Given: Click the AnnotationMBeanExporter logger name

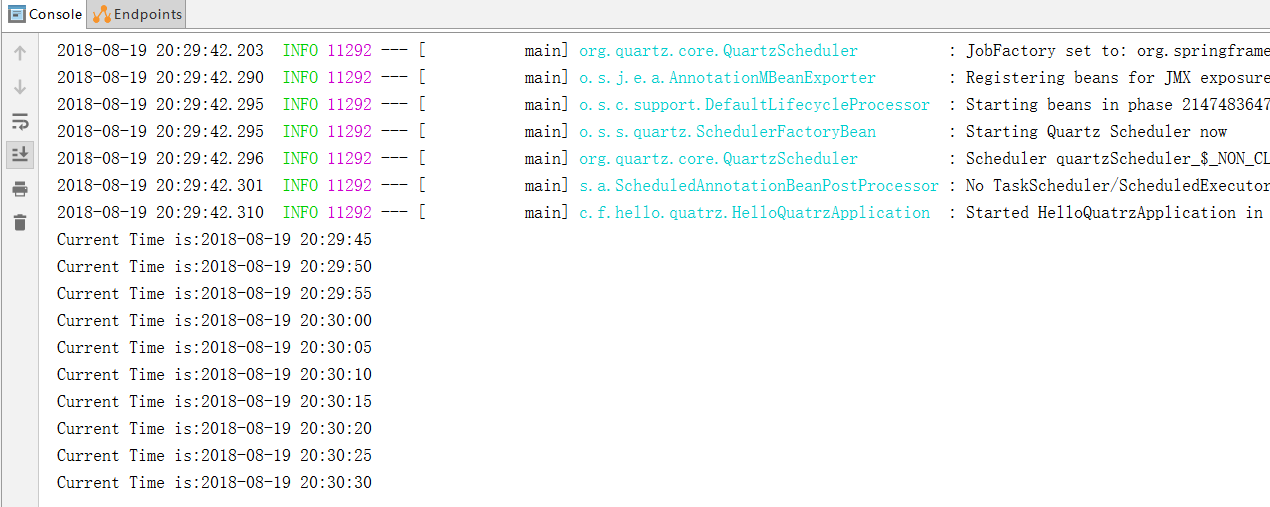Looking at the screenshot, I should click(x=727, y=77).
